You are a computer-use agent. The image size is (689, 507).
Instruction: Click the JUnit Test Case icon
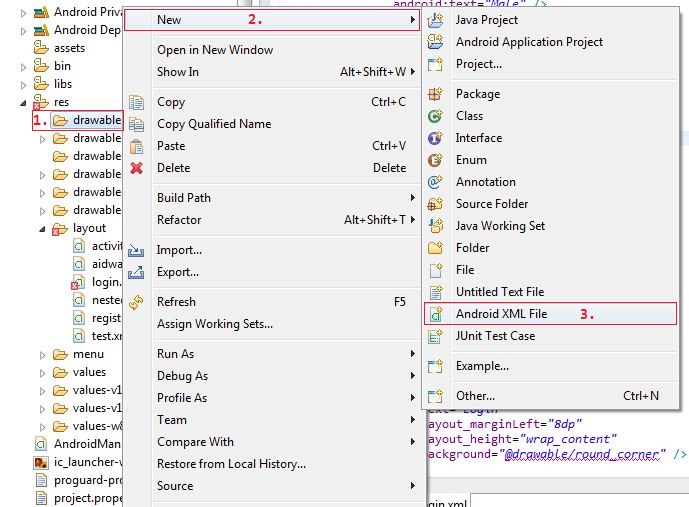tap(435, 336)
